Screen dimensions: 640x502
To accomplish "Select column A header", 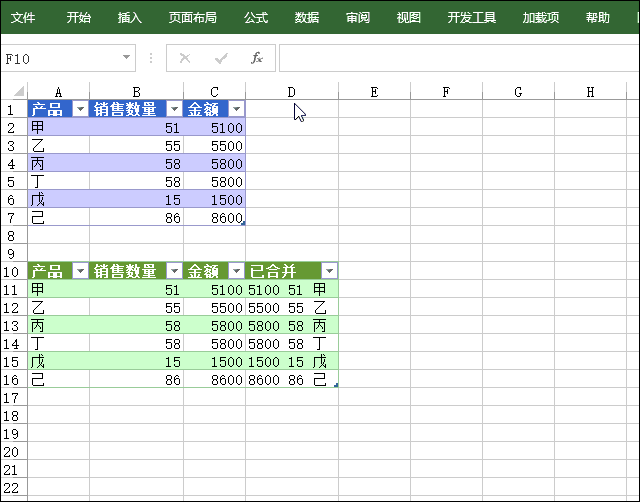I will [x=58, y=92].
